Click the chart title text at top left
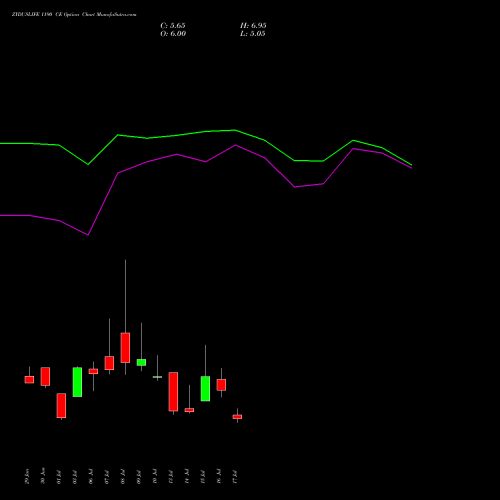The image size is (500, 500). point(74,15)
